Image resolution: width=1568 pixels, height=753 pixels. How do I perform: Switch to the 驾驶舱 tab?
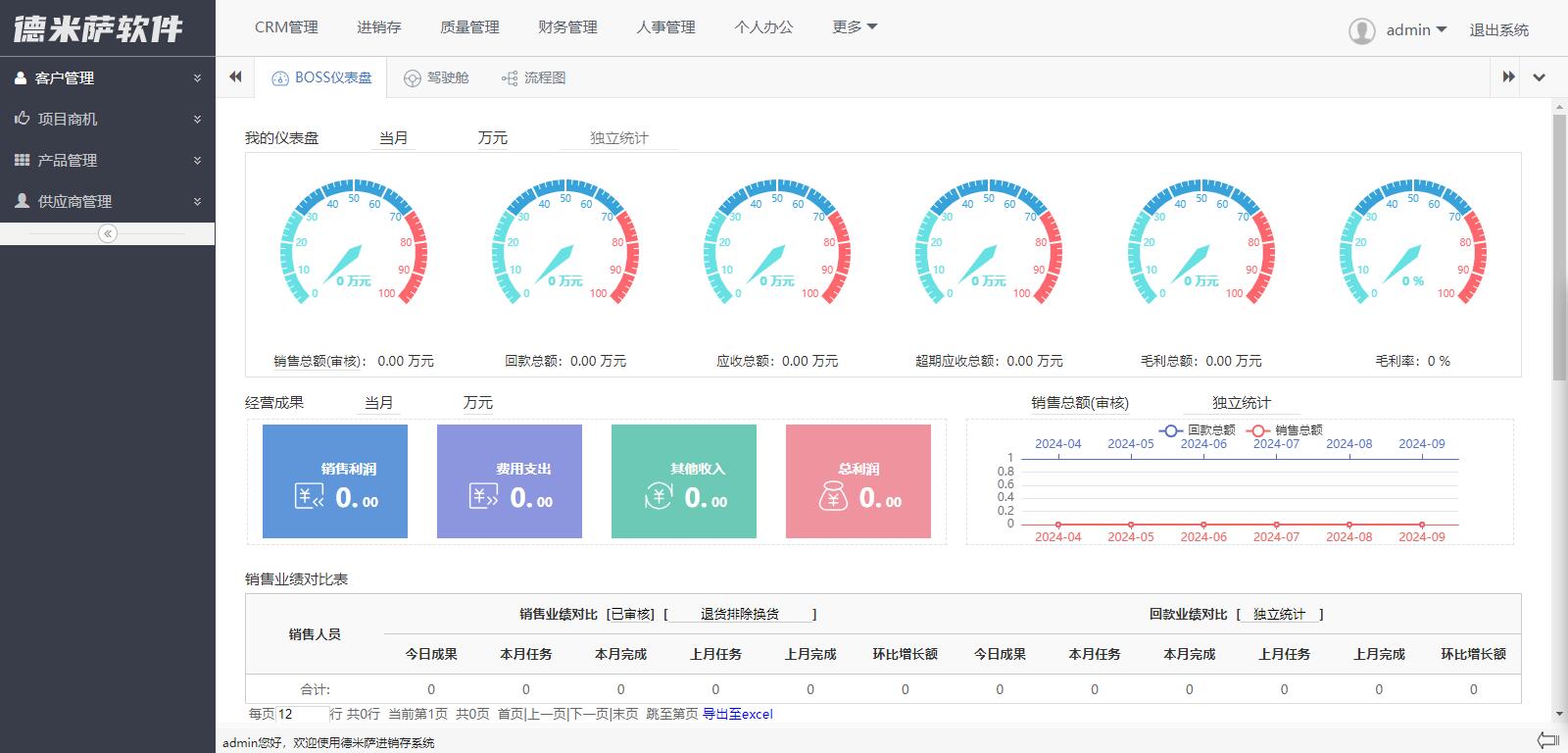pos(436,77)
